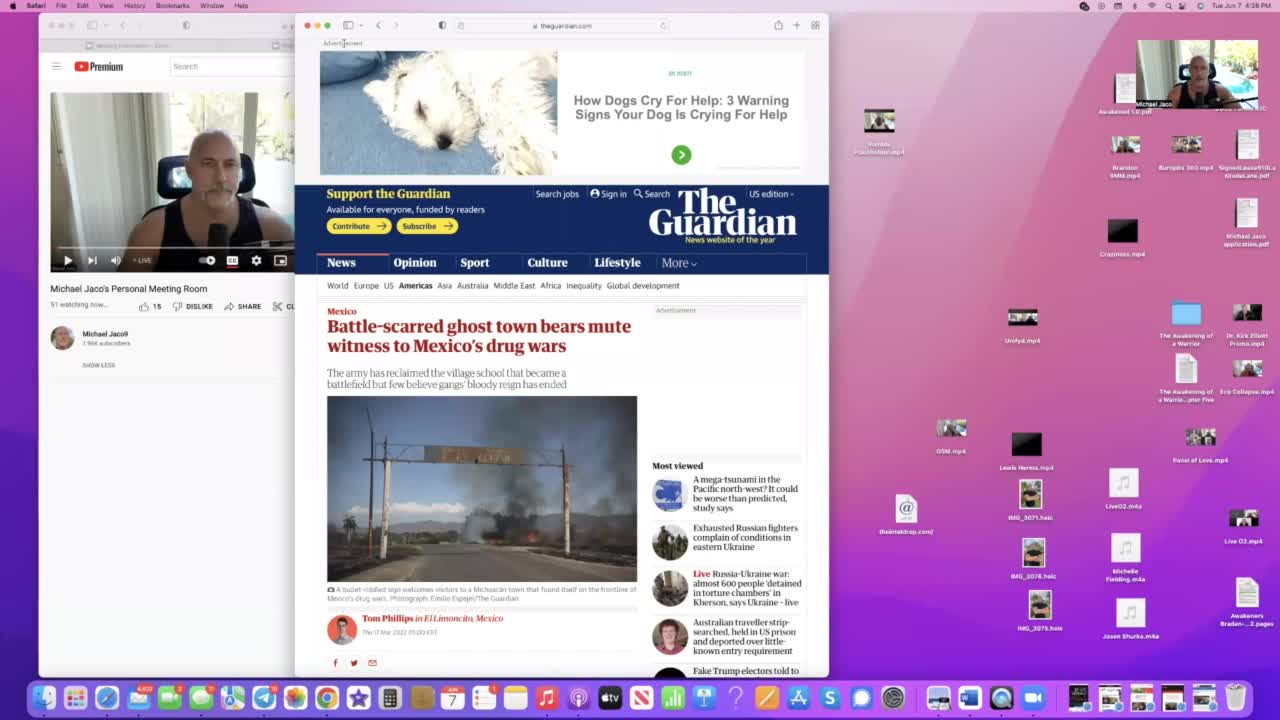Show Safari tab overview in Guardian window
Image resolution: width=1280 pixels, height=720 pixels.
click(x=816, y=25)
